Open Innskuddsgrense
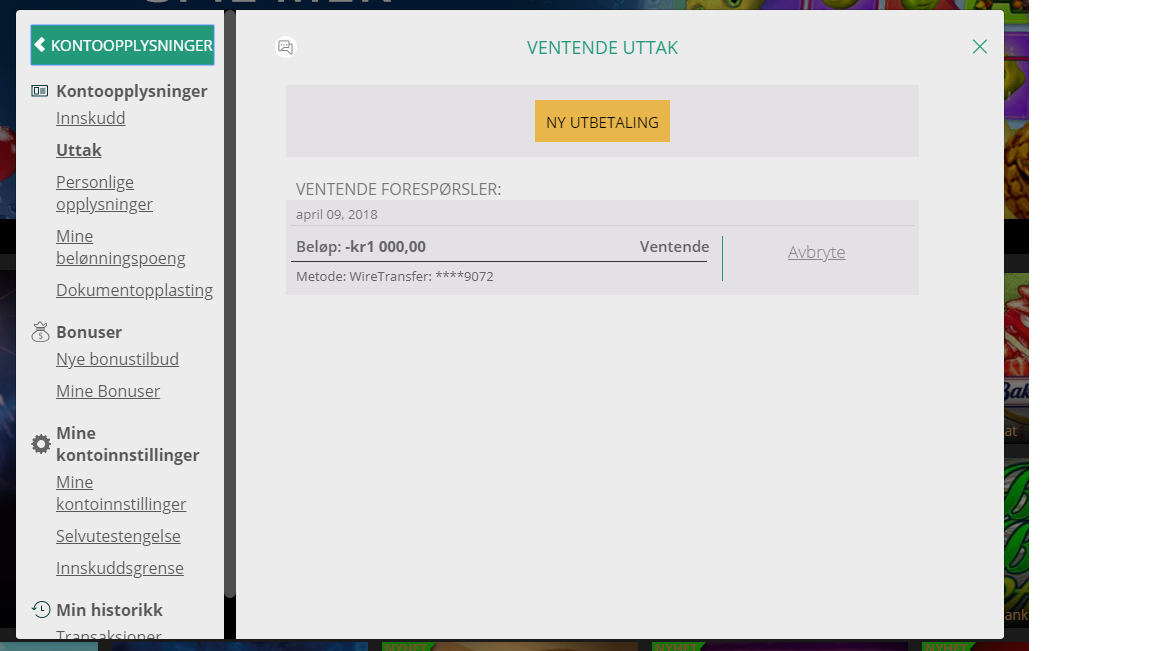 (120, 568)
